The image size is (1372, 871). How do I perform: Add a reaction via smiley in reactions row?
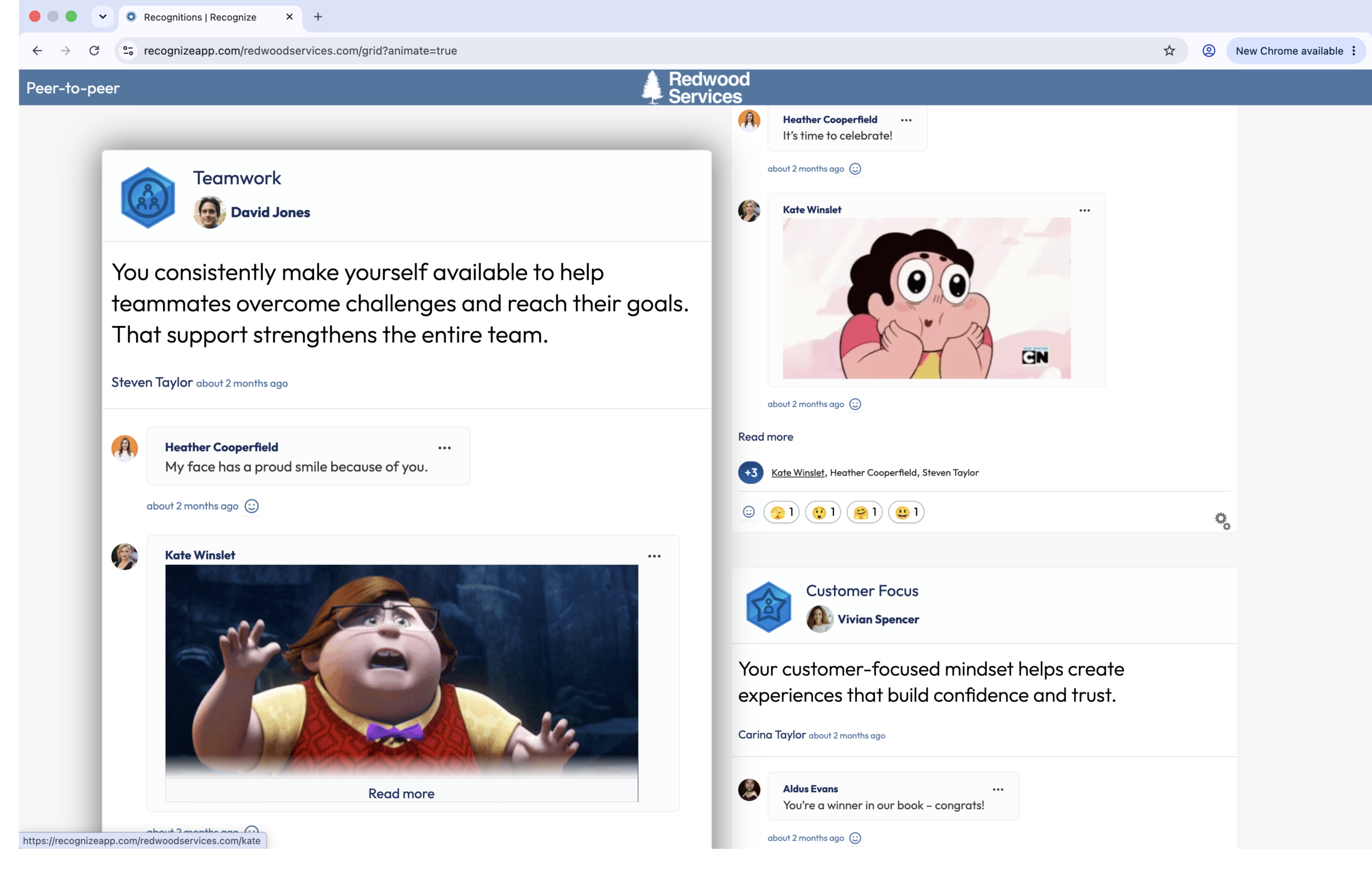coord(749,512)
